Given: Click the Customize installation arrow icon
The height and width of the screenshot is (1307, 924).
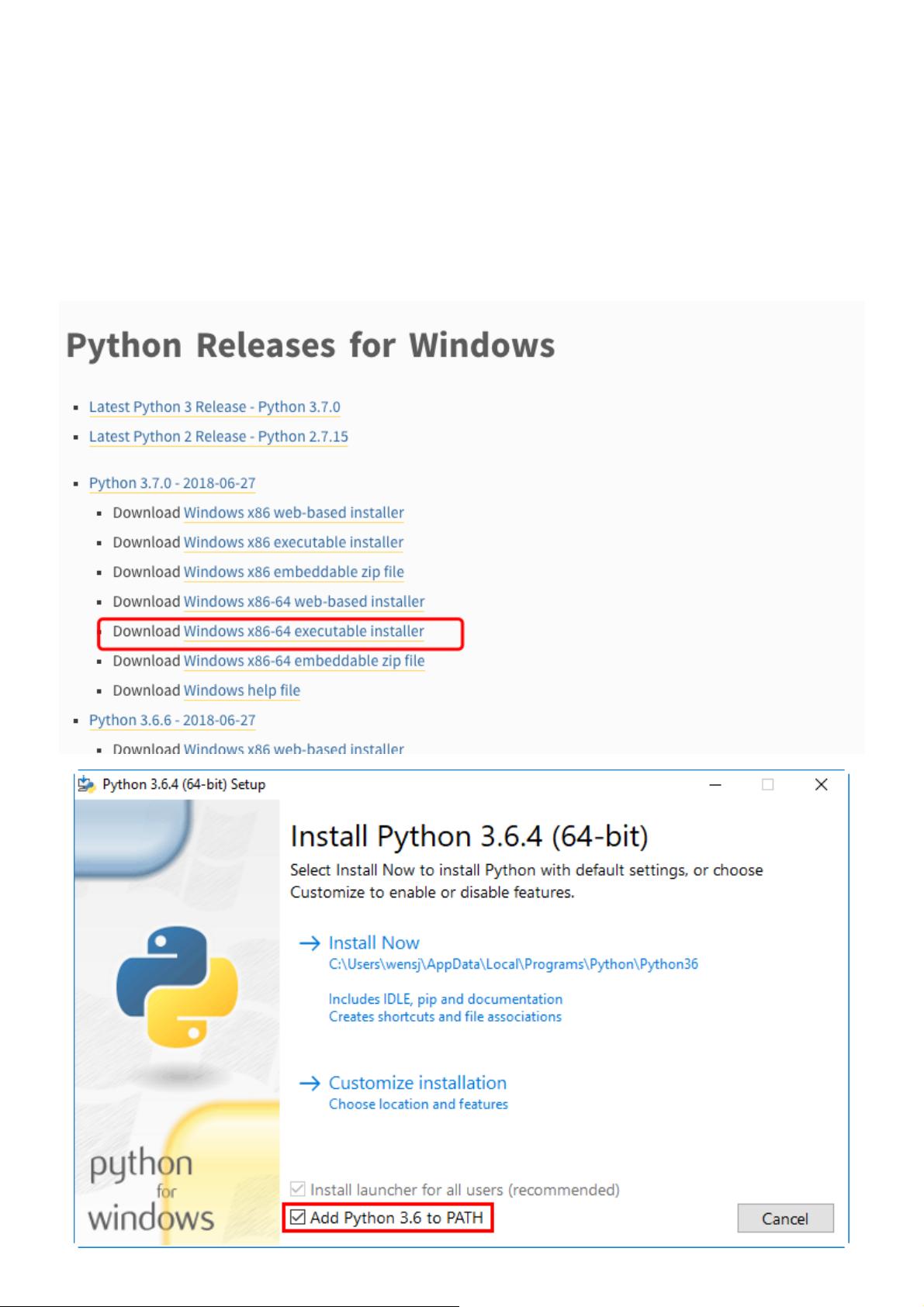Looking at the screenshot, I should (x=310, y=1084).
